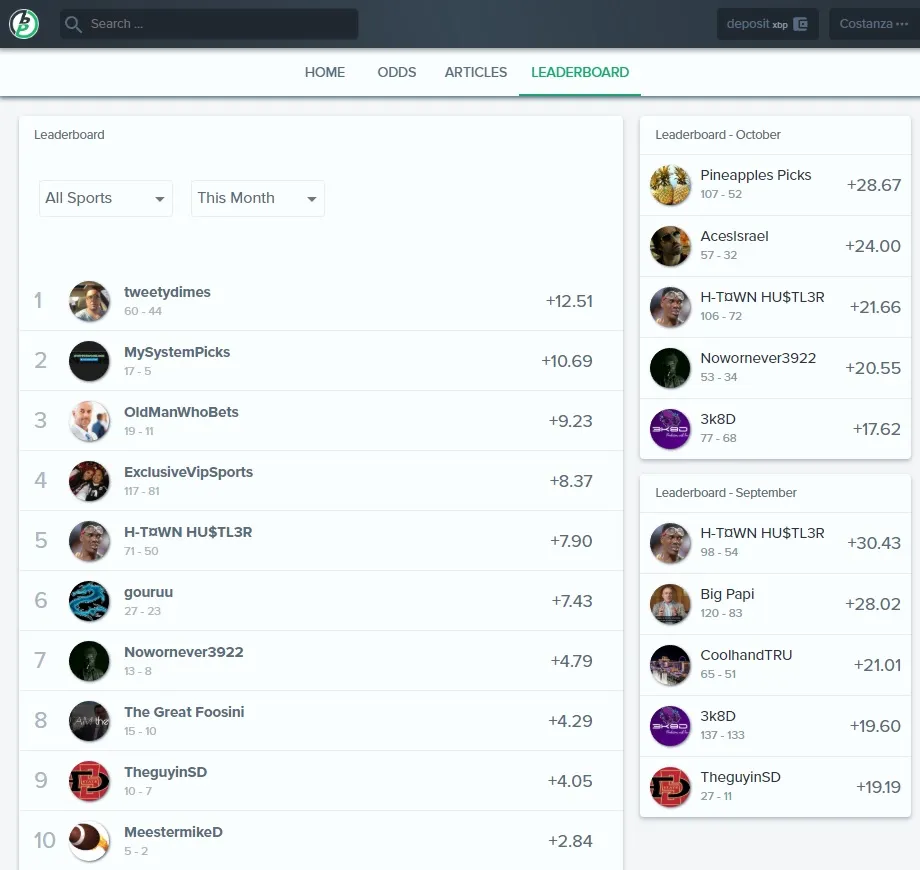The width and height of the screenshot is (920, 870).
Task: Click Big Papi in the September leaderboard
Action: [727, 594]
